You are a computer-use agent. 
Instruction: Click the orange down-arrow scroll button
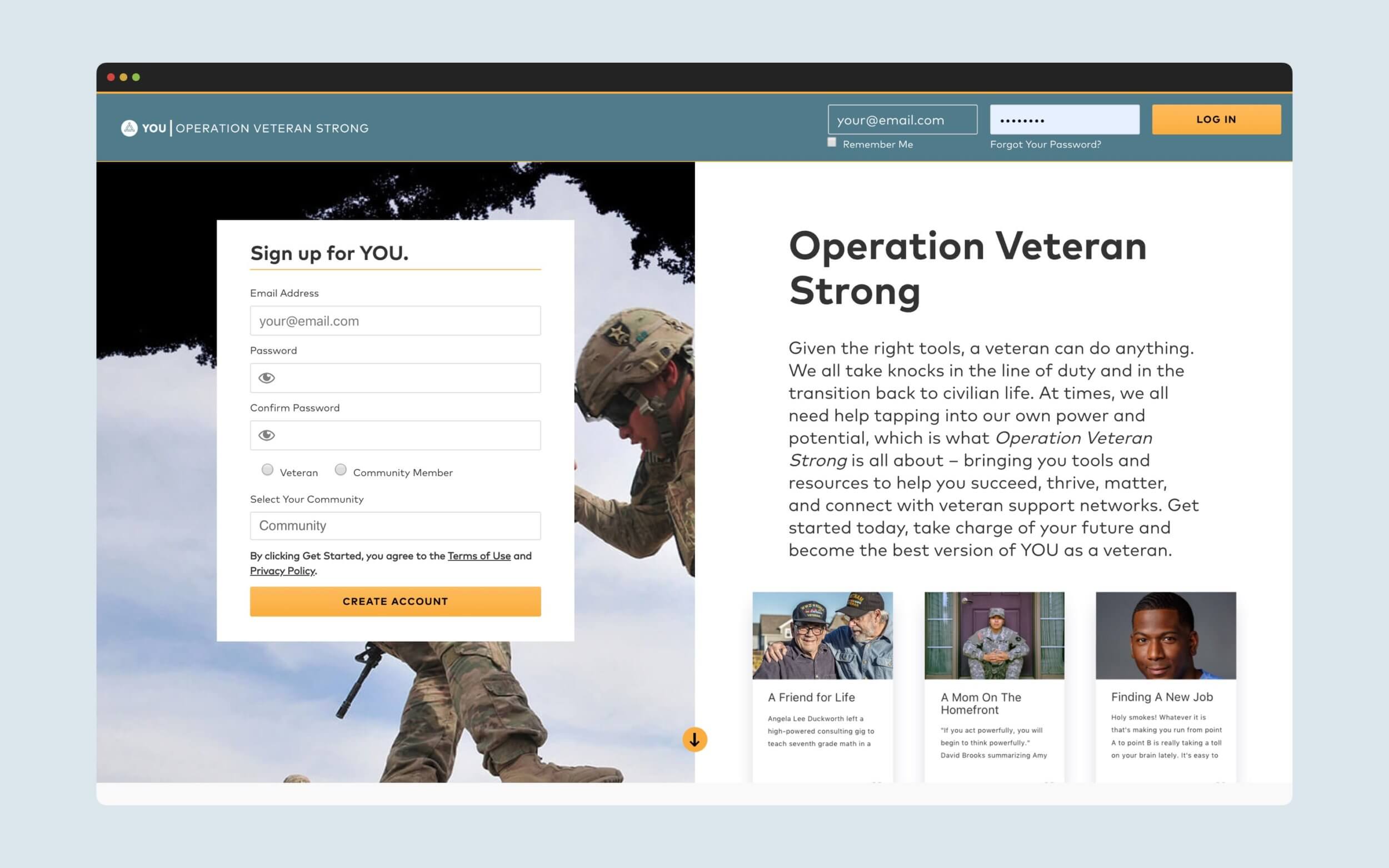coord(694,739)
